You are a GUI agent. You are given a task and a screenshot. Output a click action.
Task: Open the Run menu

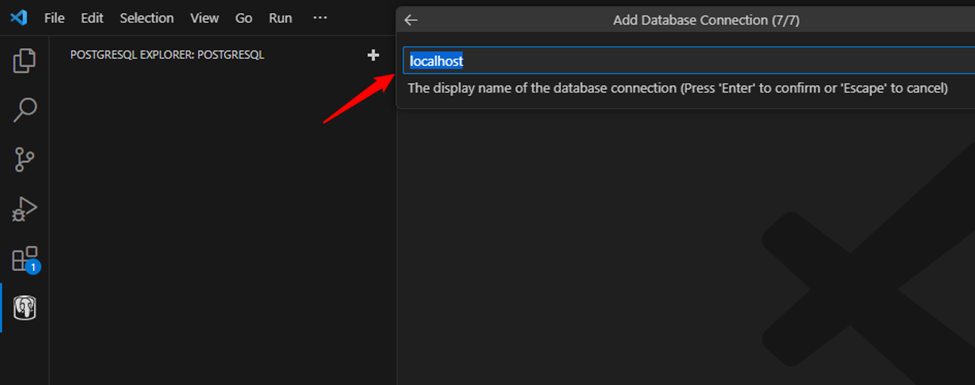click(x=280, y=18)
